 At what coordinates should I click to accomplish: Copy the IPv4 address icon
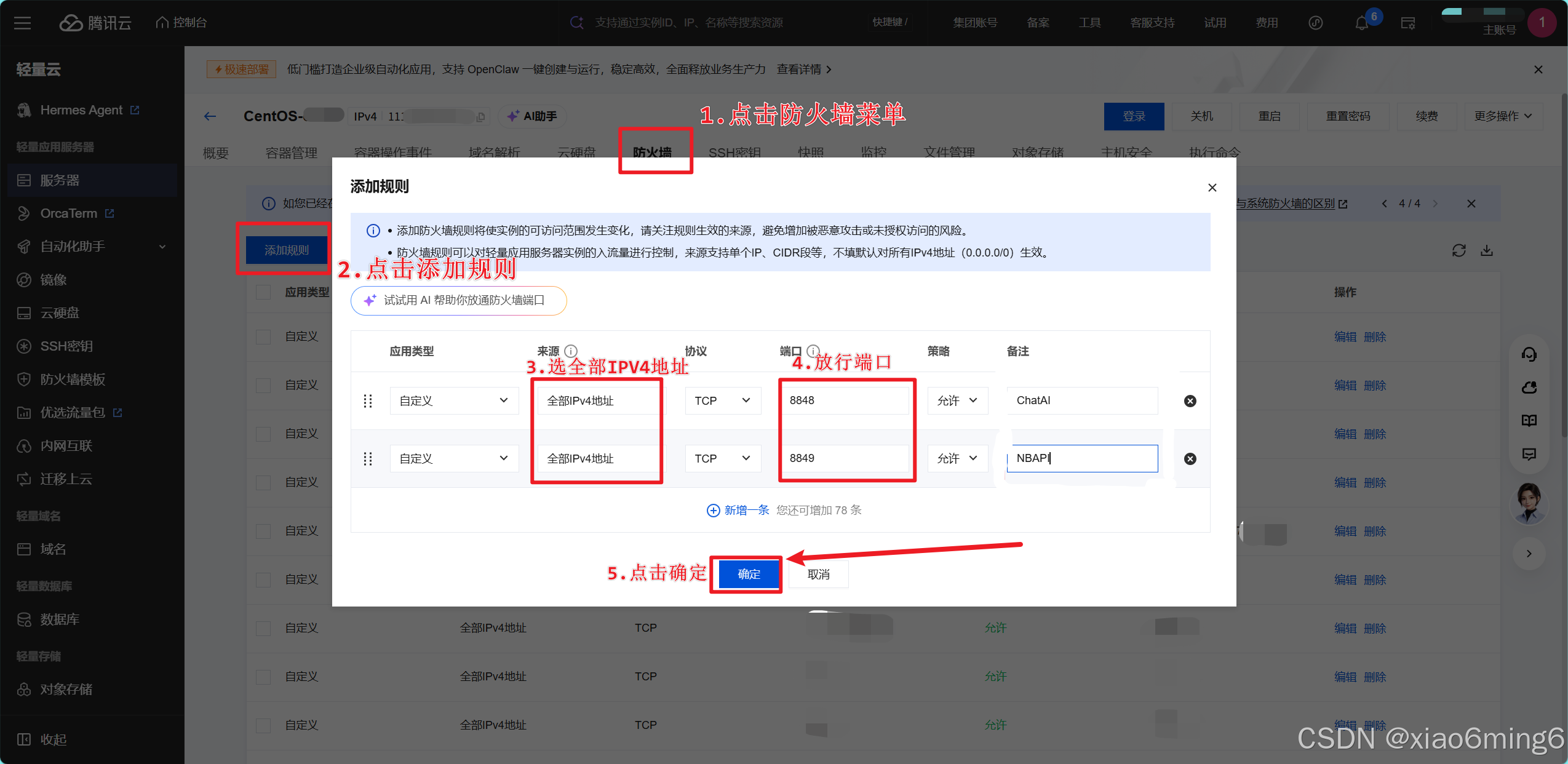point(480,116)
